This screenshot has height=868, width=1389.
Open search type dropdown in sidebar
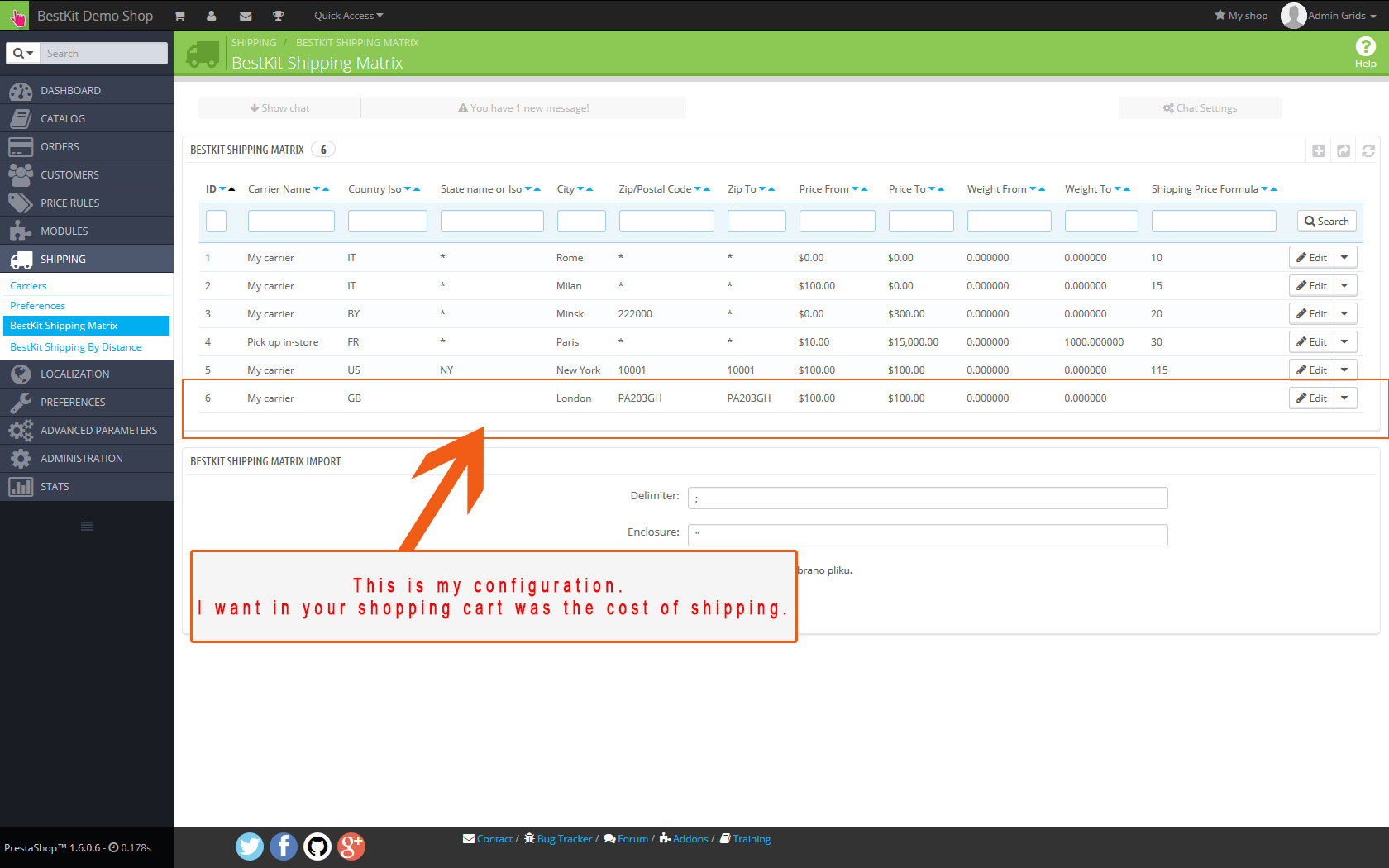23,53
